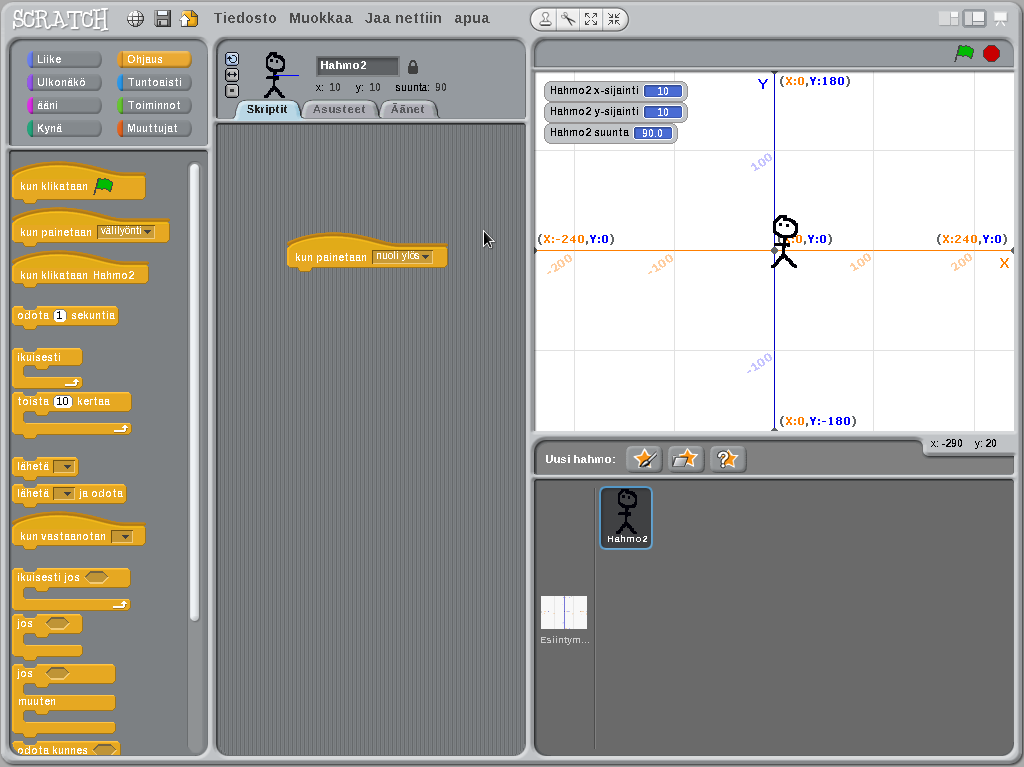Click the share project icon
This screenshot has height=767, width=1024.
point(189,19)
